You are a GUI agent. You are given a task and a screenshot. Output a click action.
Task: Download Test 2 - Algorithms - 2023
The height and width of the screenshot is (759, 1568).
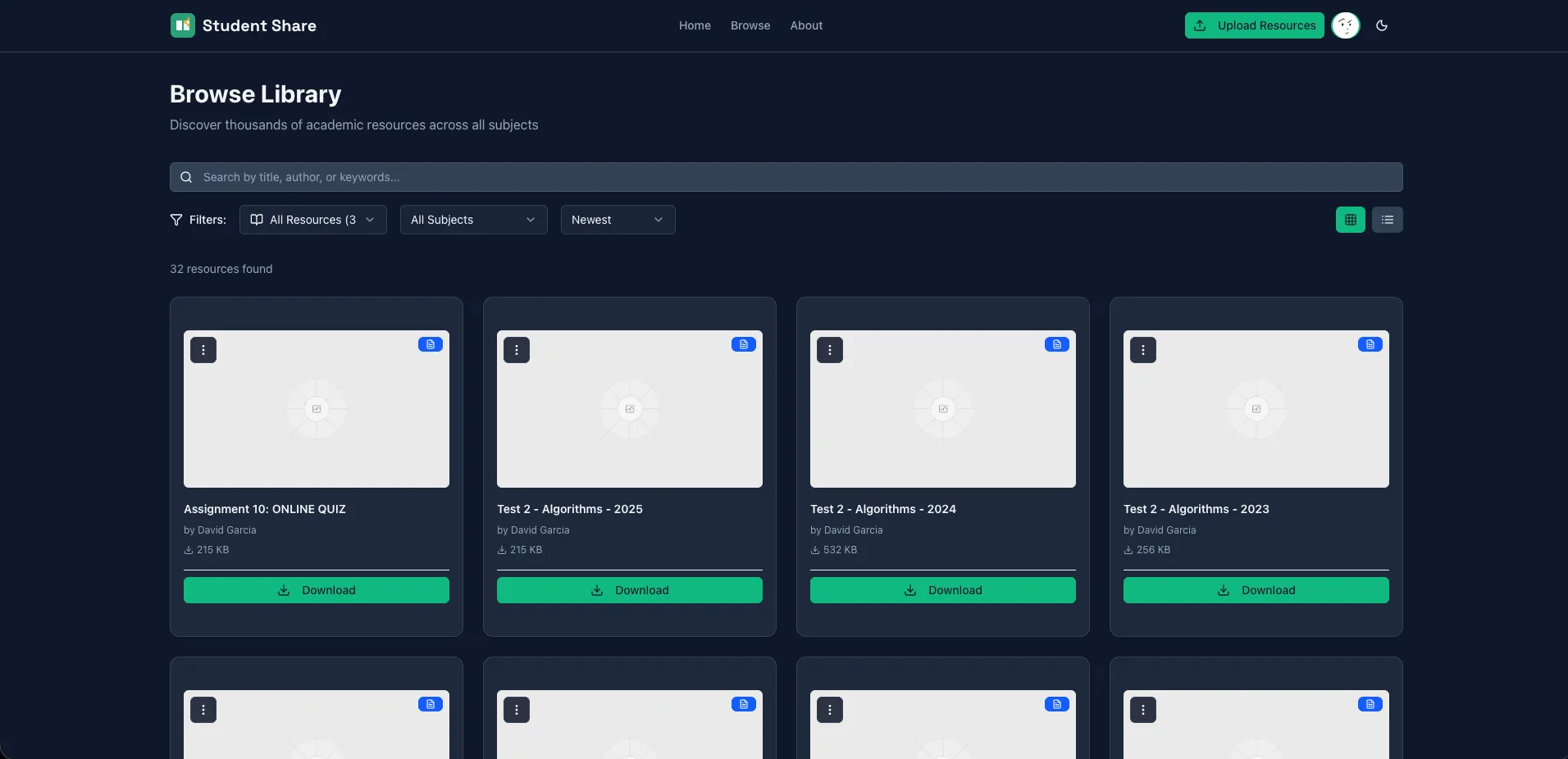coord(1256,590)
